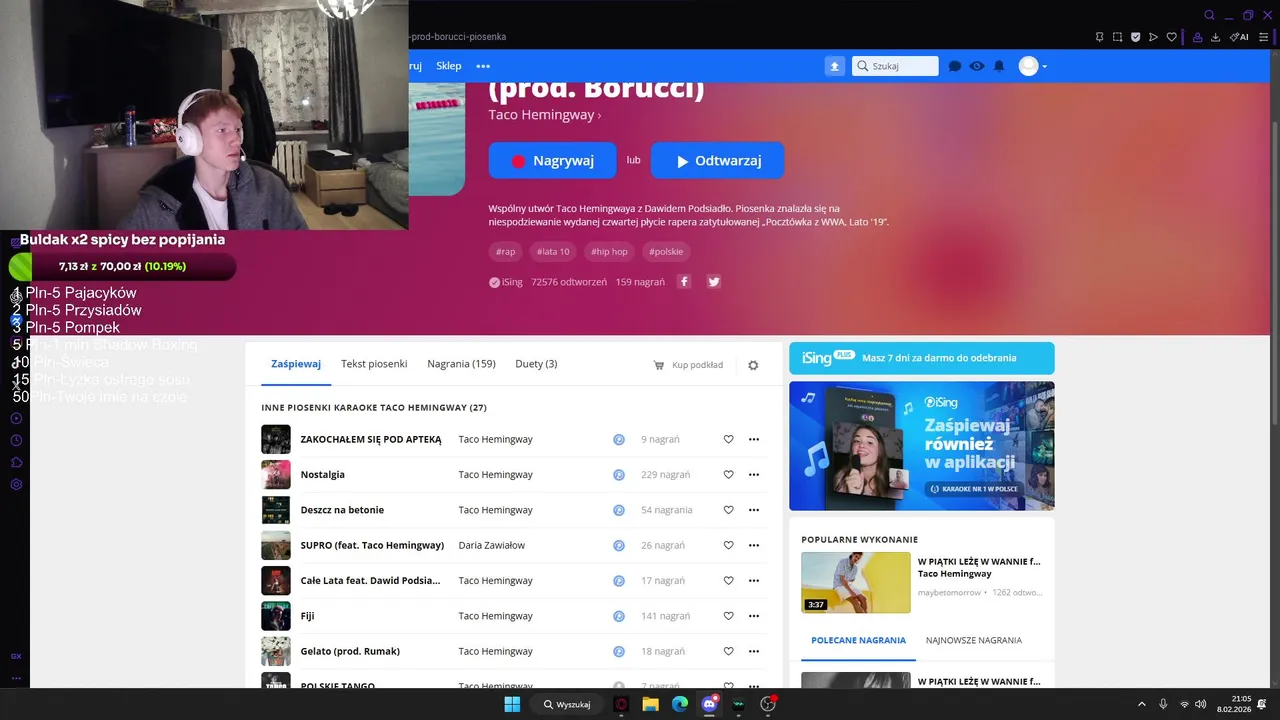Favorite ZAKOCHAŁEM SIĘ POD APTEKĄ with heart

(x=728, y=439)
